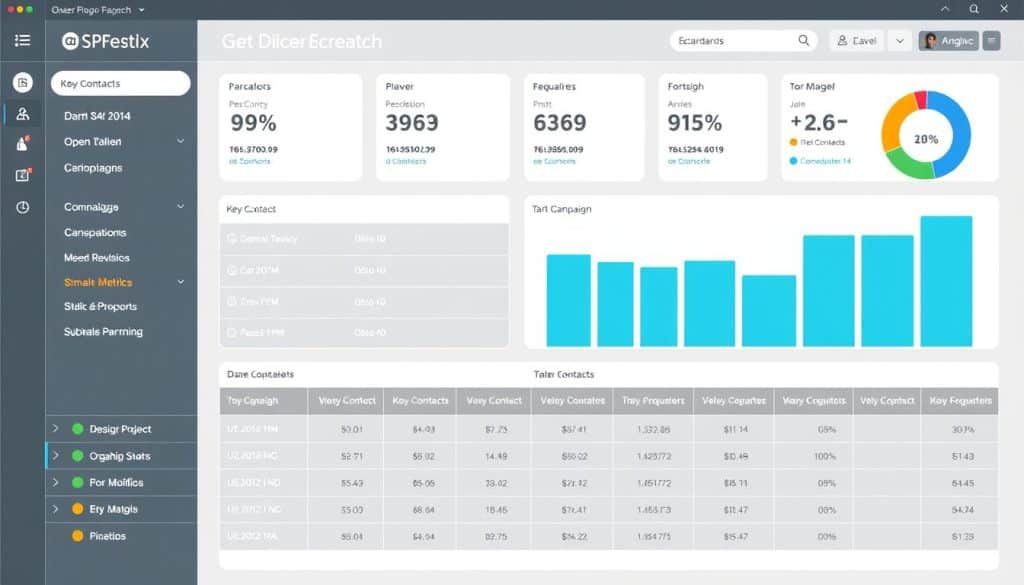Open dropdown arrow next to Cavel
The height and width of the screenshot is (585, 1024).
point(900,40)
